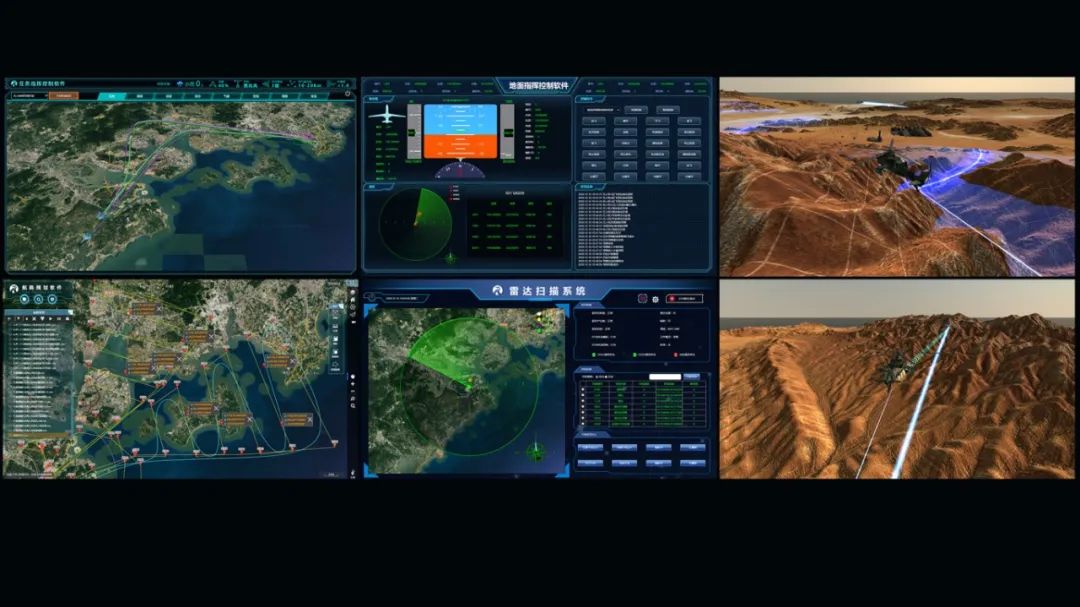Collapse the route list panel header

38,312
